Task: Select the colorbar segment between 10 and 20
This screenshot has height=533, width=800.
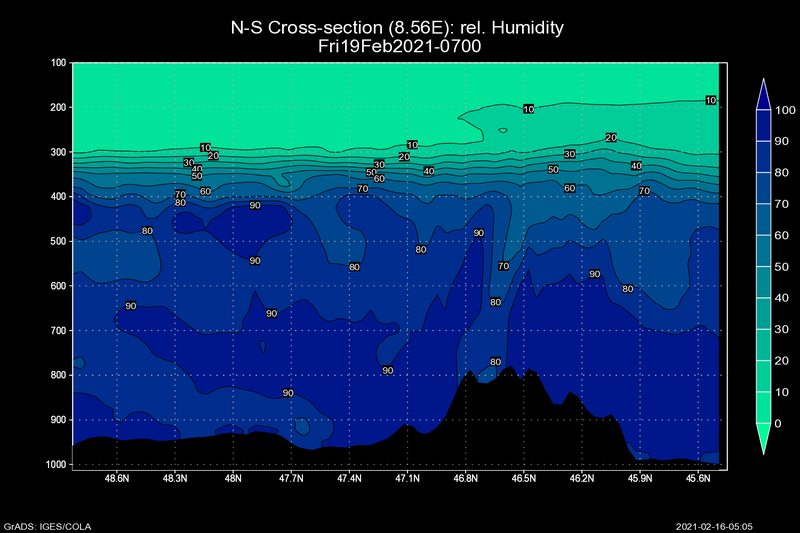Action: pos(763,376)
